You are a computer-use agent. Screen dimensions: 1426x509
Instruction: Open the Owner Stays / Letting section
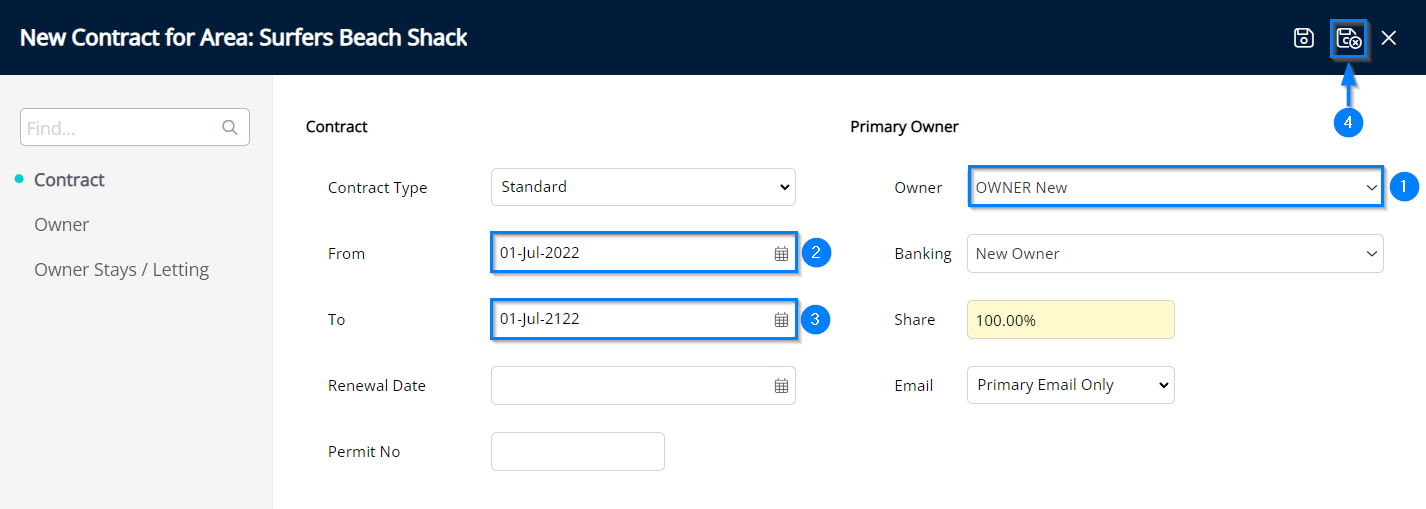pos(121,270)
